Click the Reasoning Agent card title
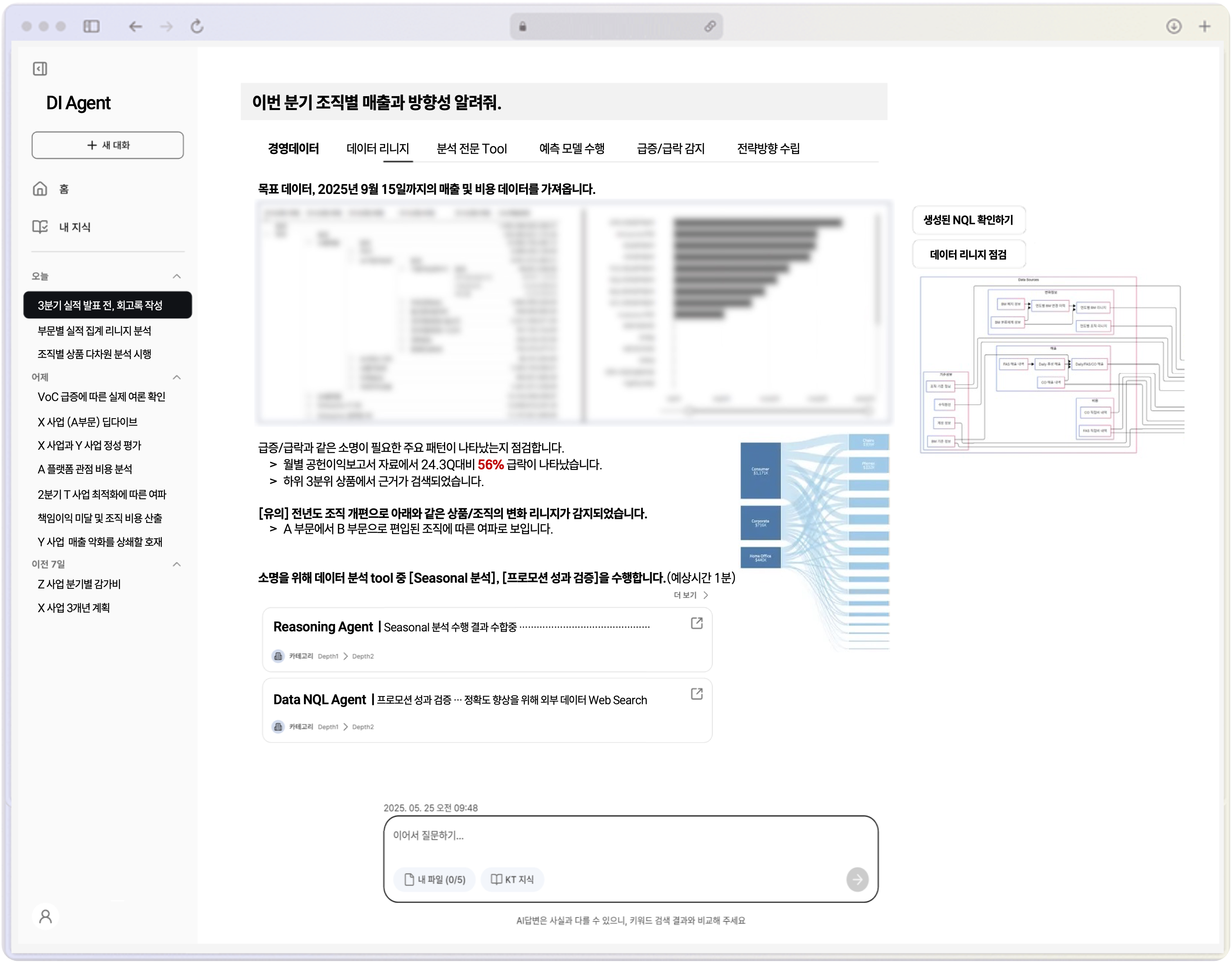1232x962 pixels. [323, 627]
